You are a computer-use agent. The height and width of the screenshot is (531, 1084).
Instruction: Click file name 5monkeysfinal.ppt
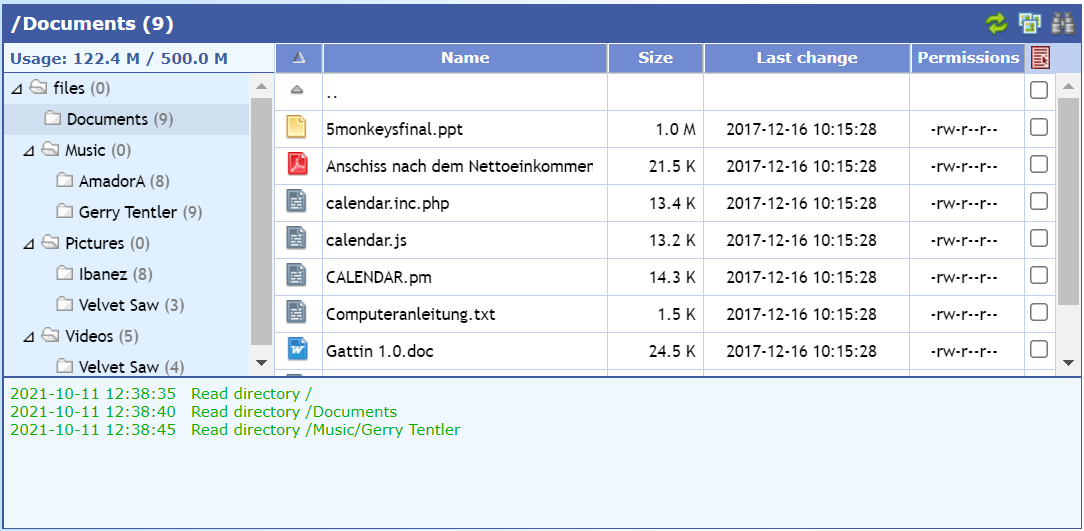pos(394,129)
